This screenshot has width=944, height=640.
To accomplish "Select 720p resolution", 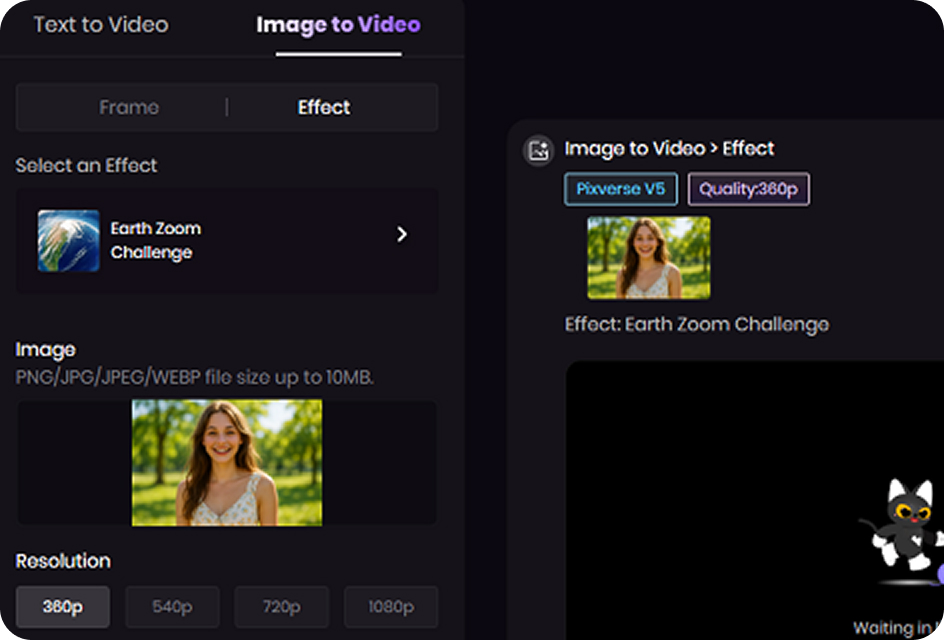I will [x=281, y=606].
